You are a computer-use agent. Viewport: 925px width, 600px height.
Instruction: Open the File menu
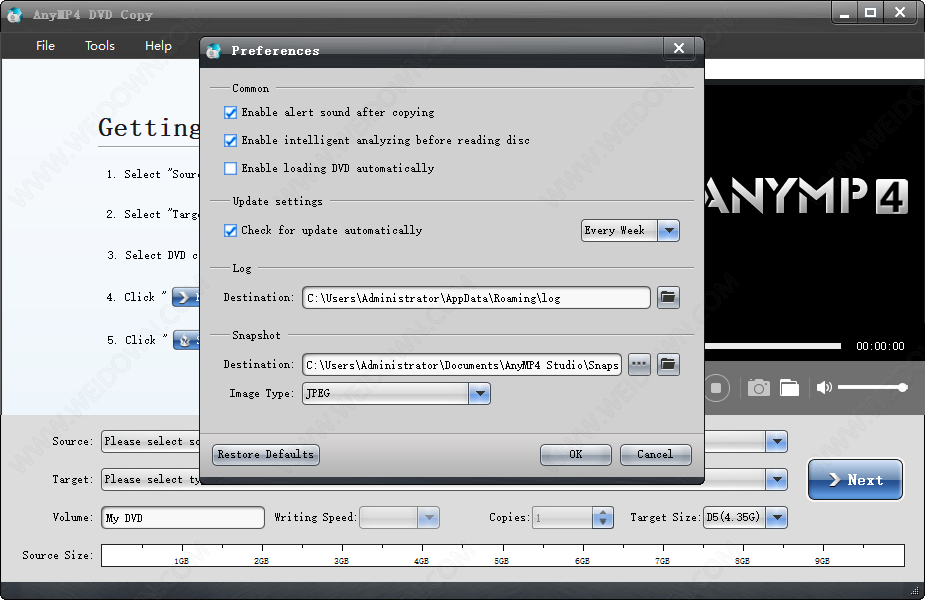pyautogui.click(x=45, y=46)
